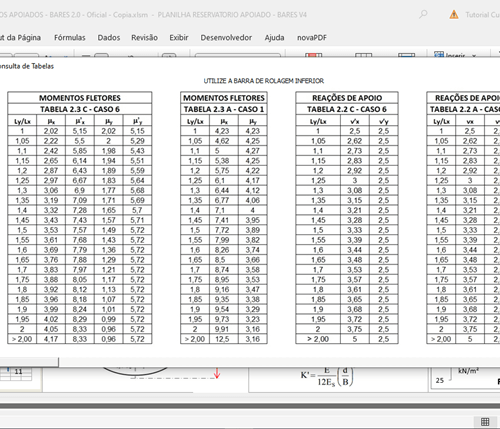Open the Fórmulas ribbon tab
This screenshot has height=429, width=500.
point(70,38)
